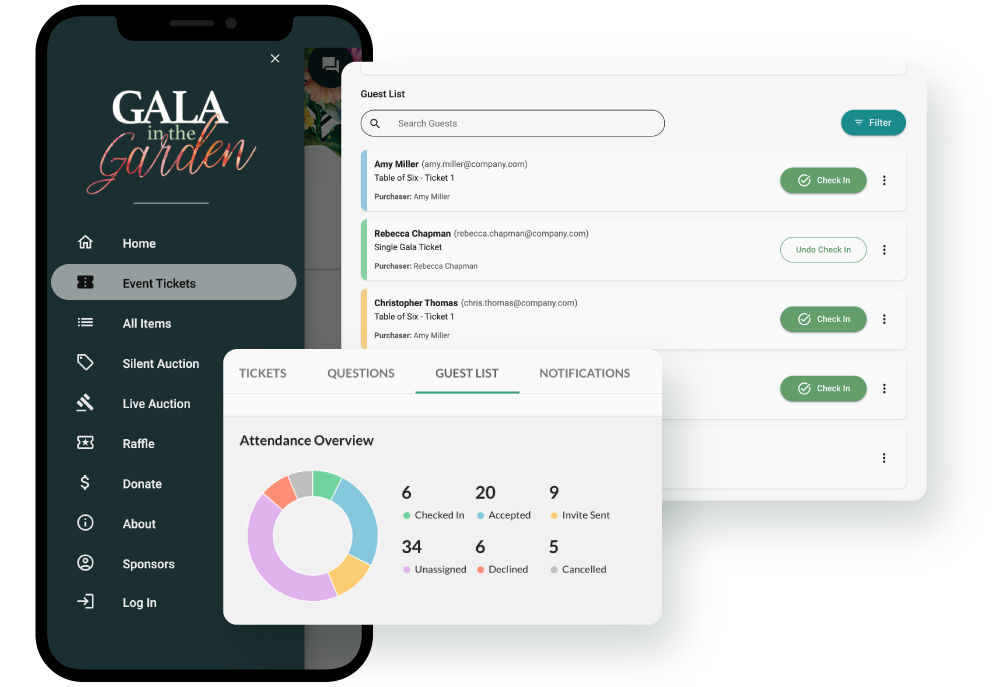1001x687 pixels.
Task: Select the Live Auction gavel icon
Action: pos(85,403)
